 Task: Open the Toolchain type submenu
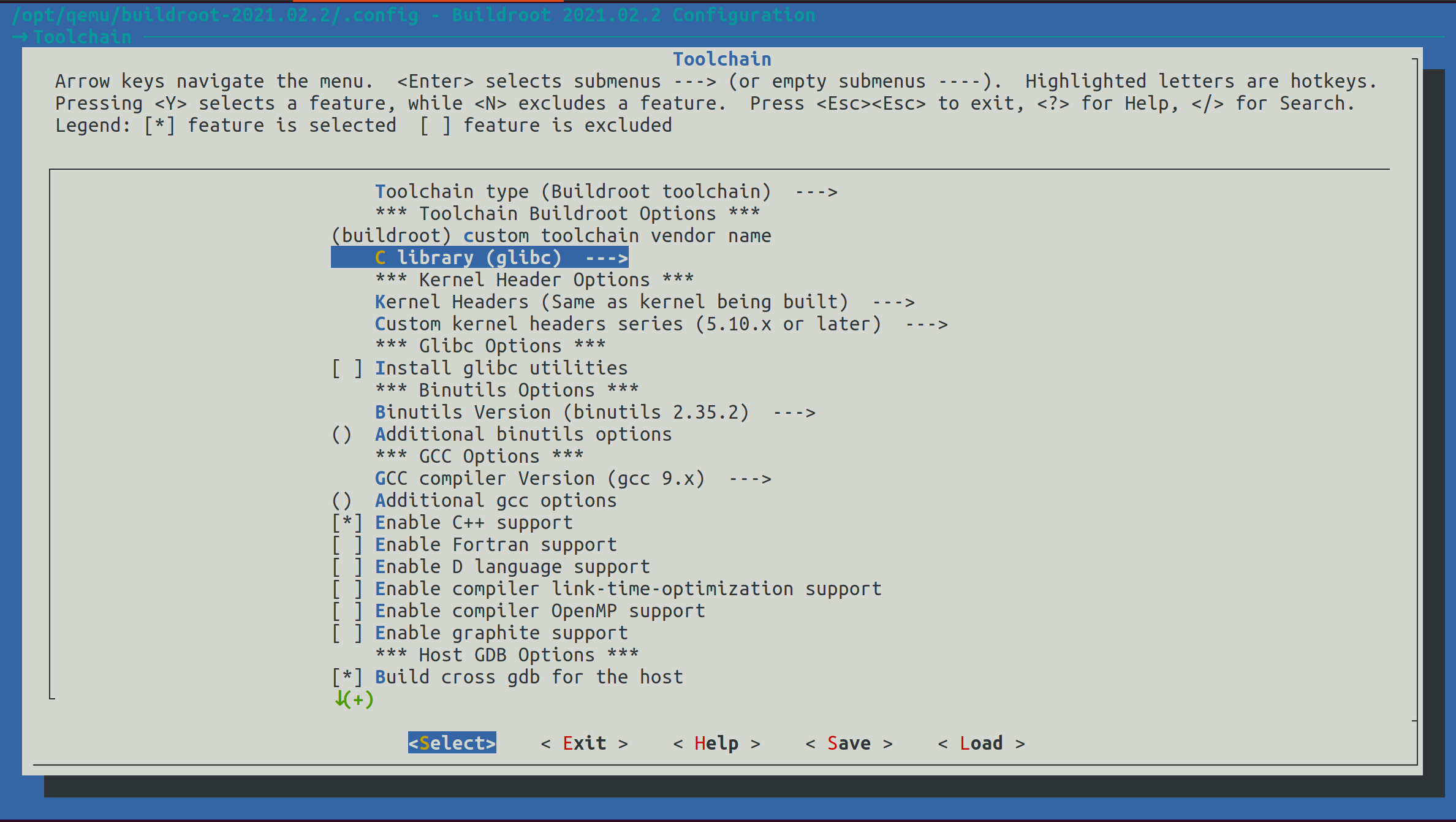click(606, 192)
